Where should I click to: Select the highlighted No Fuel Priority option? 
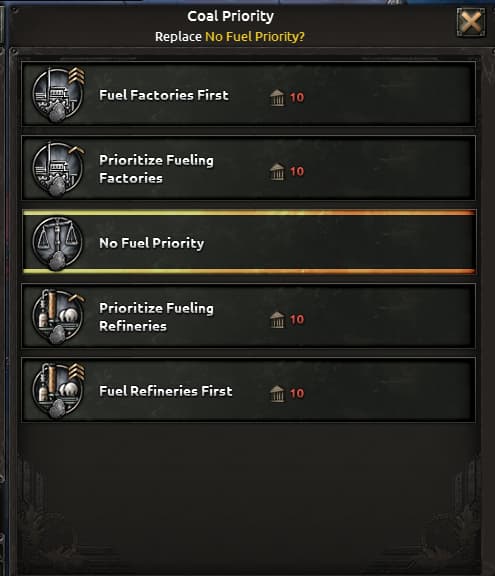click(249, 242)
